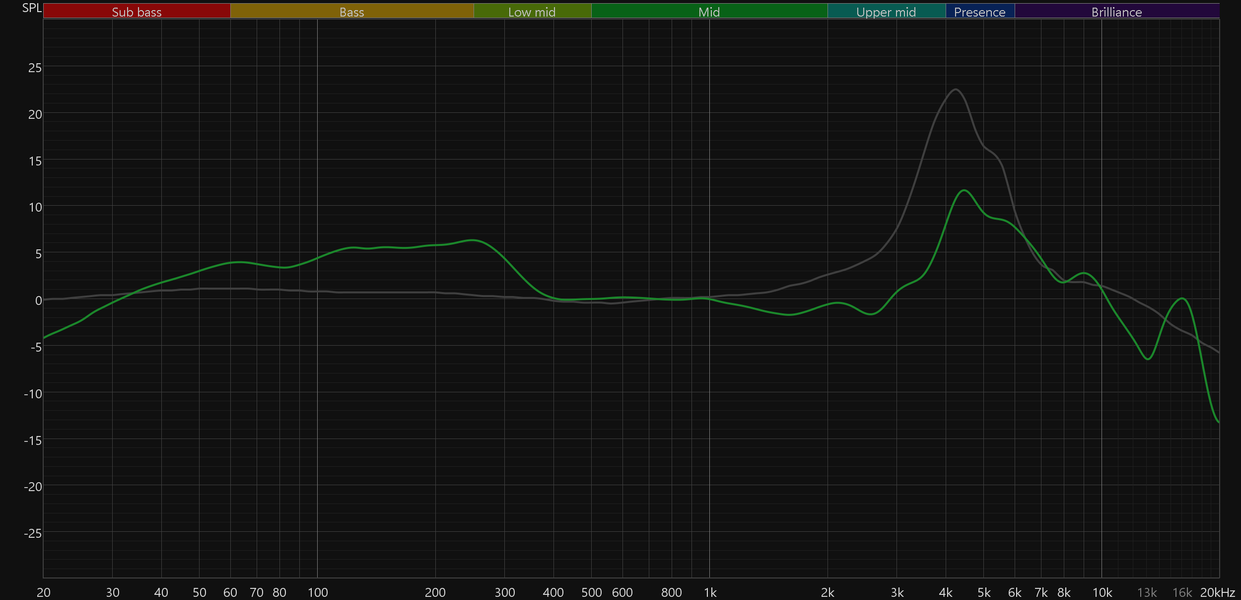Select the Bass frequency band

coord(352,12)
